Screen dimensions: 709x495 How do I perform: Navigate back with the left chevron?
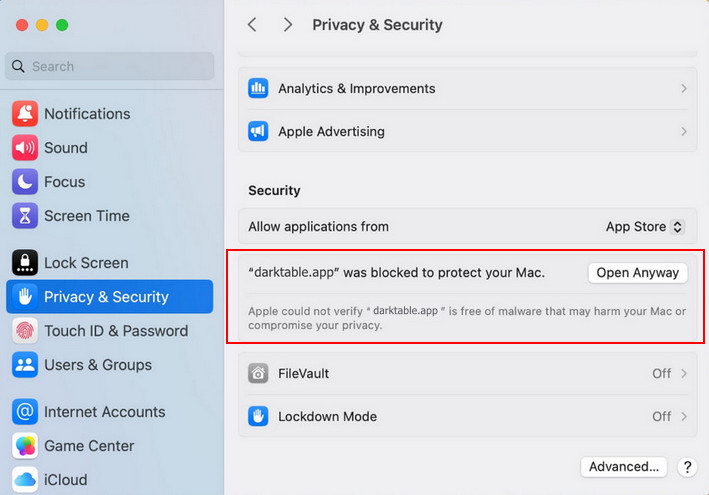pyautogui.click(x=252, y=25)
